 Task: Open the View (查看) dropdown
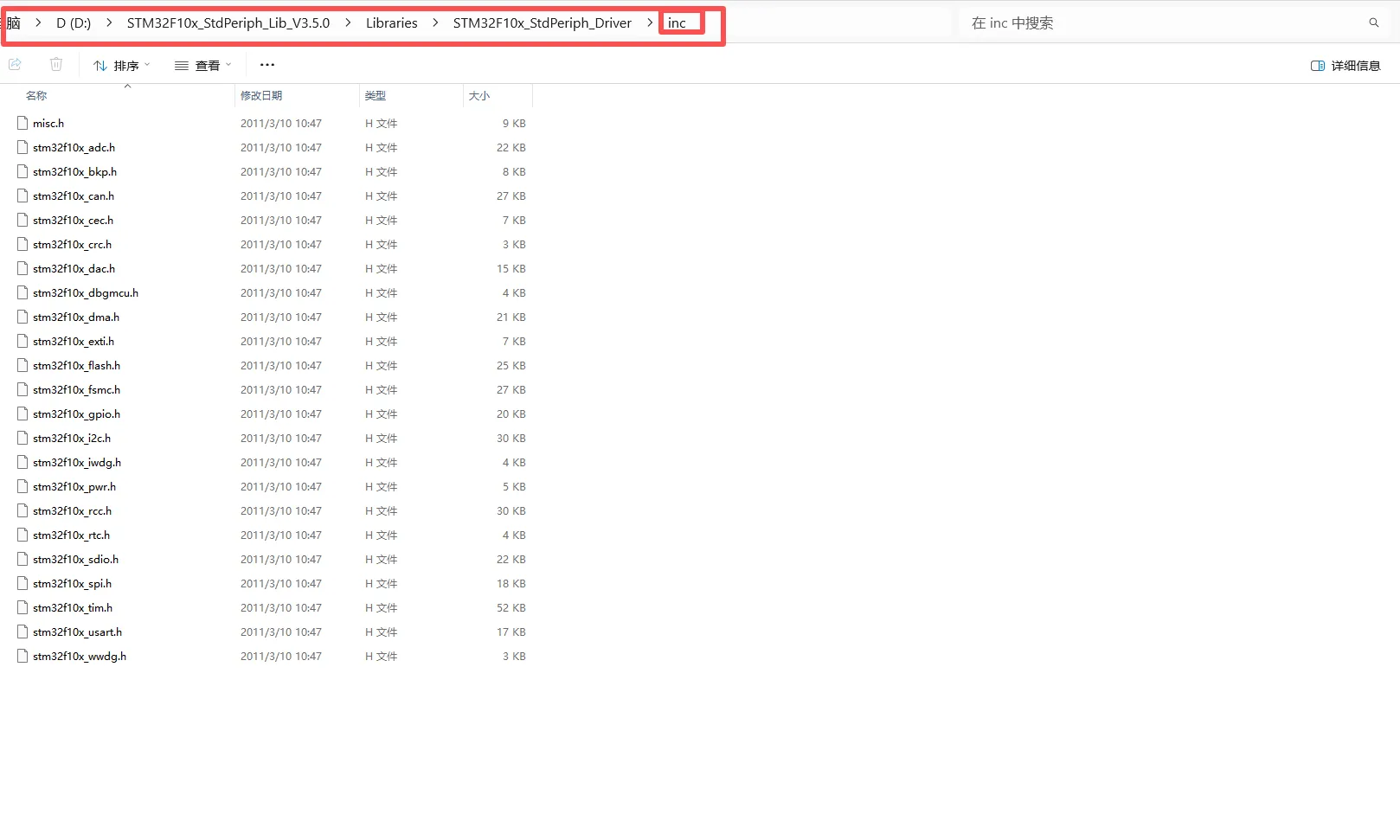coord(203,66)
